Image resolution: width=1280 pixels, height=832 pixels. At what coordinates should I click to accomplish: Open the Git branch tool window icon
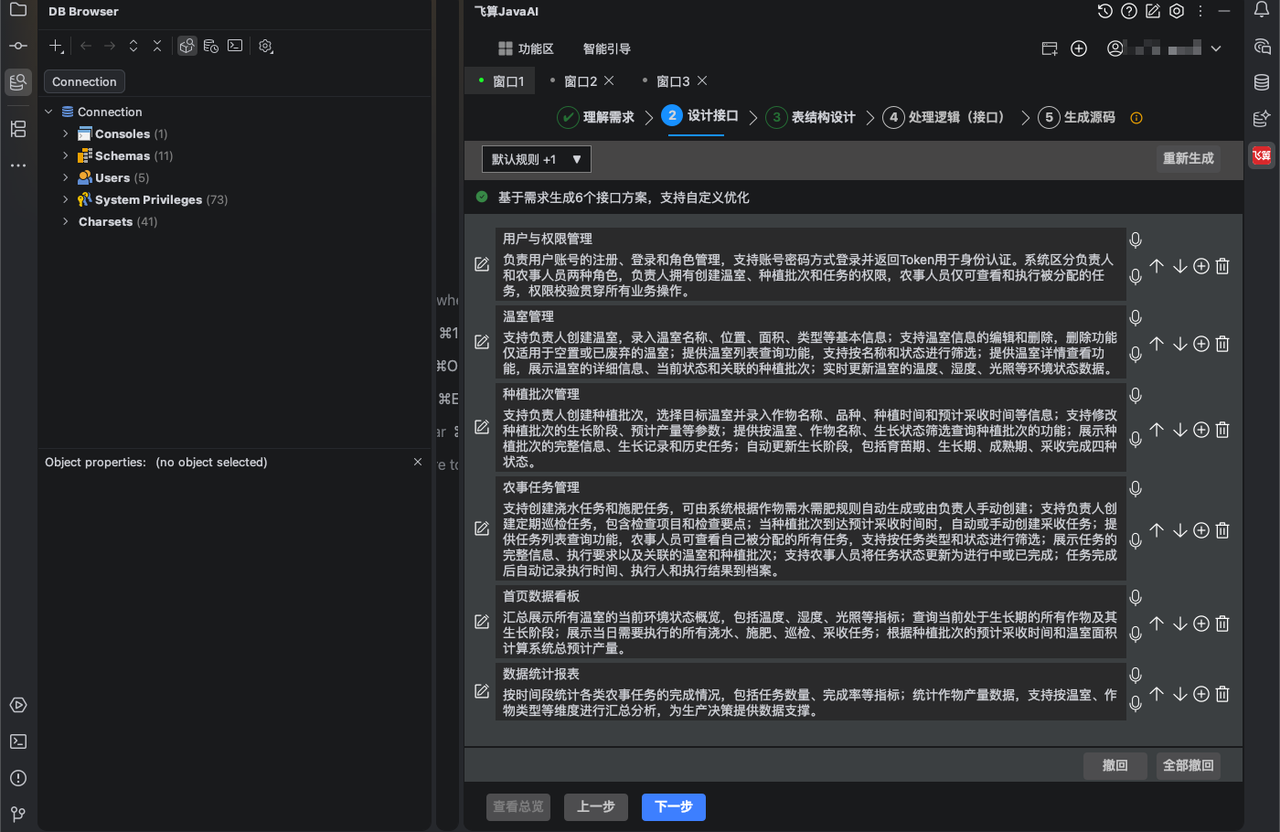click(x=18, y=814)
